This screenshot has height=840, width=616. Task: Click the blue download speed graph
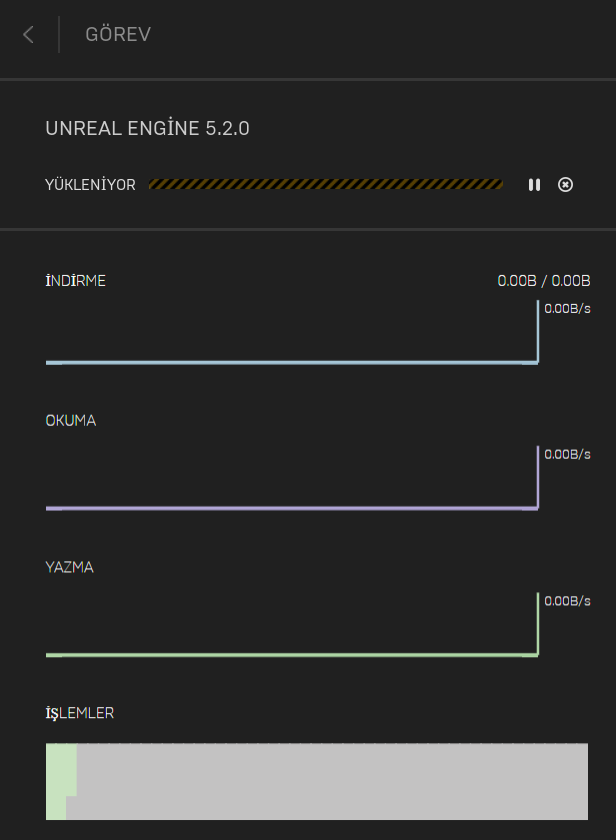290,340
